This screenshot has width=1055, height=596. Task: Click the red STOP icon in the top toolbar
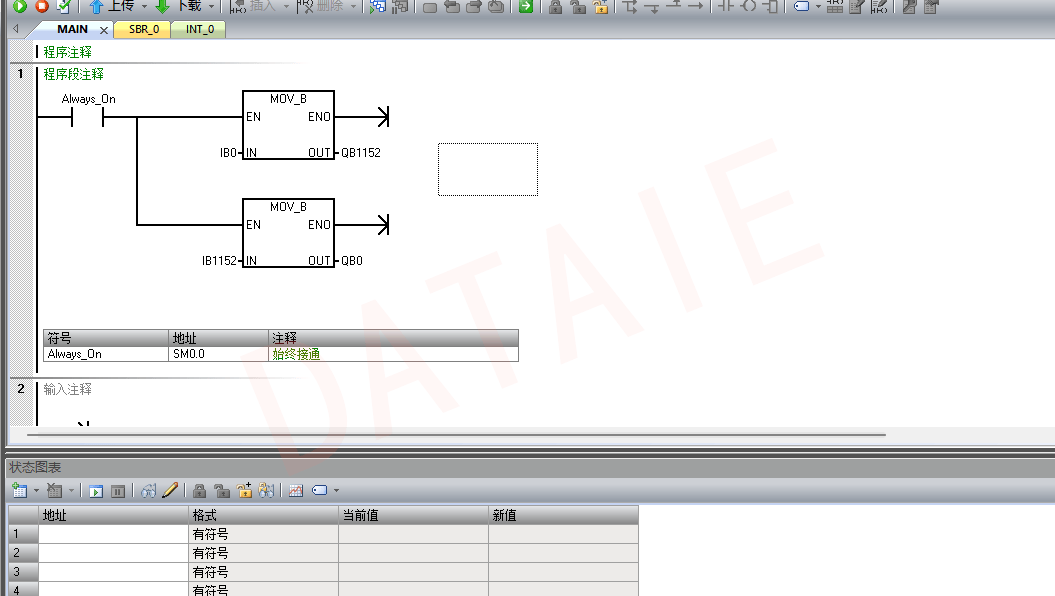[42, 6]
